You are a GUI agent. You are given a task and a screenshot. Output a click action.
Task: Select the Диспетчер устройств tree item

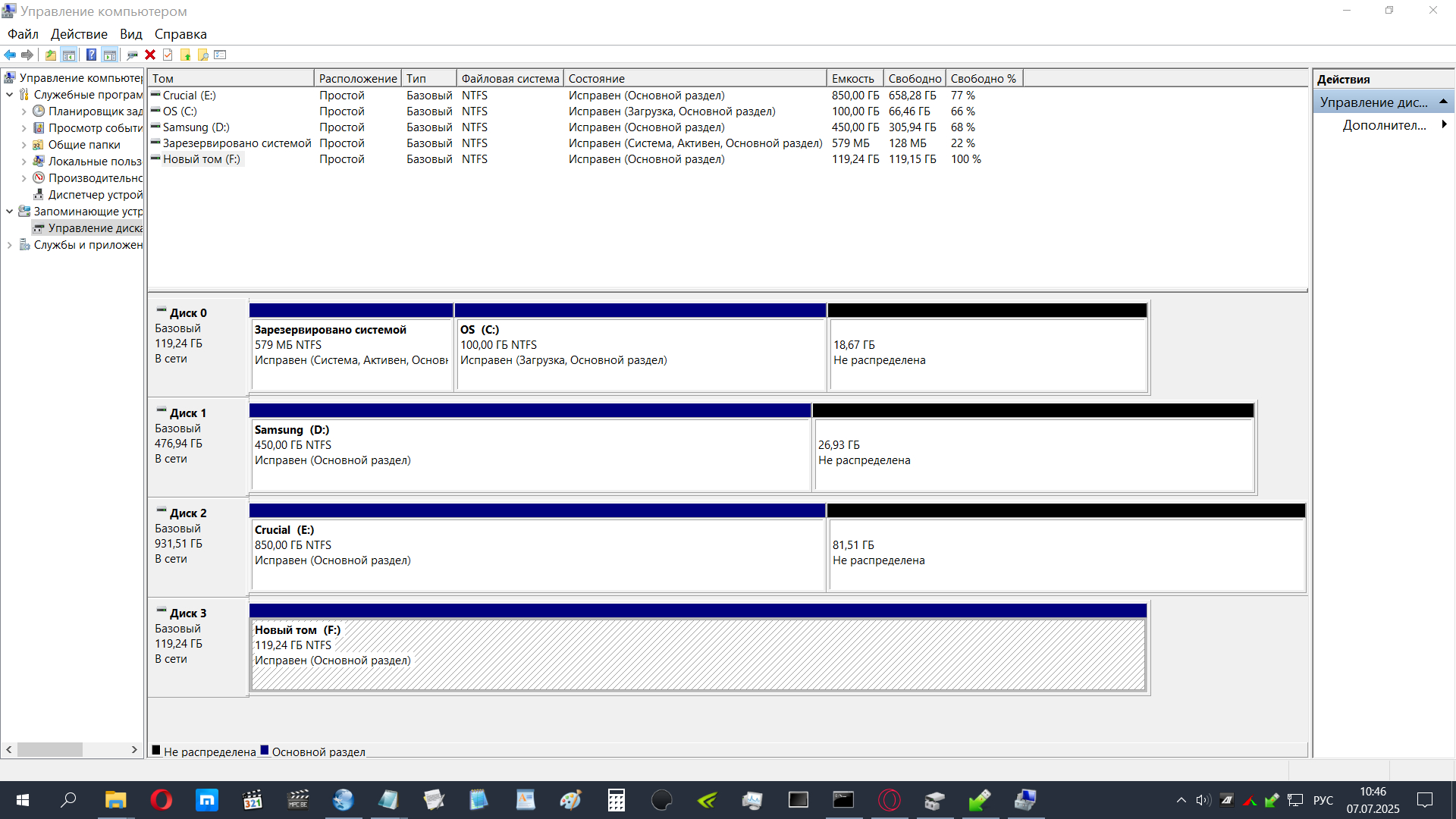[x=95, y=195]
